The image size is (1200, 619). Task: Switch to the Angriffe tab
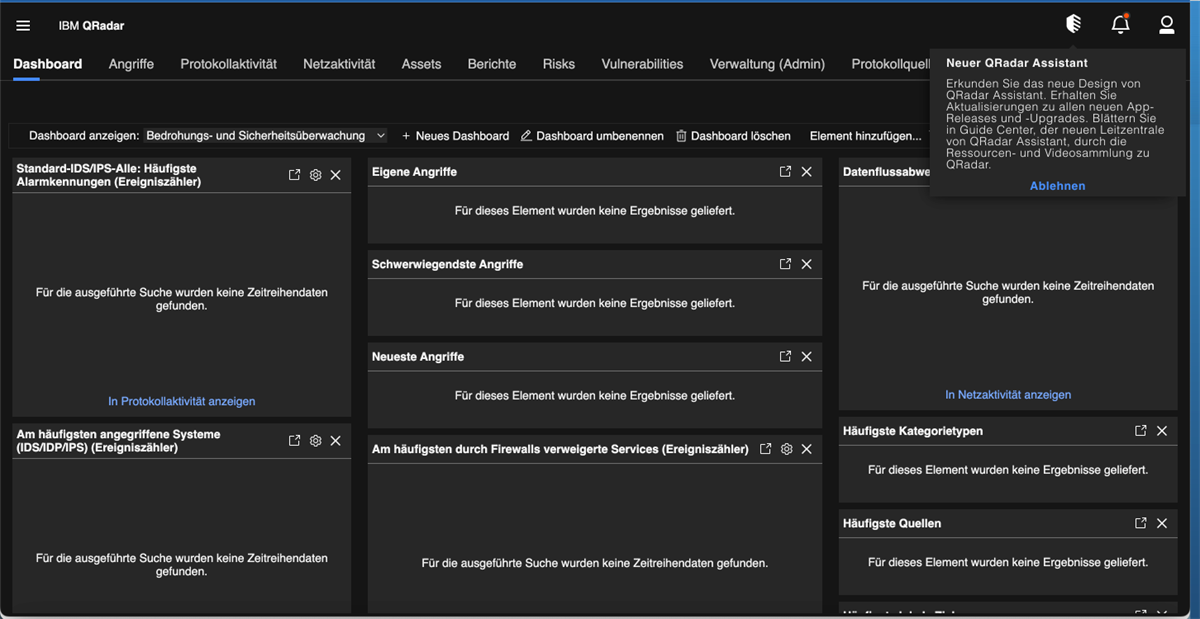(x=131, y=64)
